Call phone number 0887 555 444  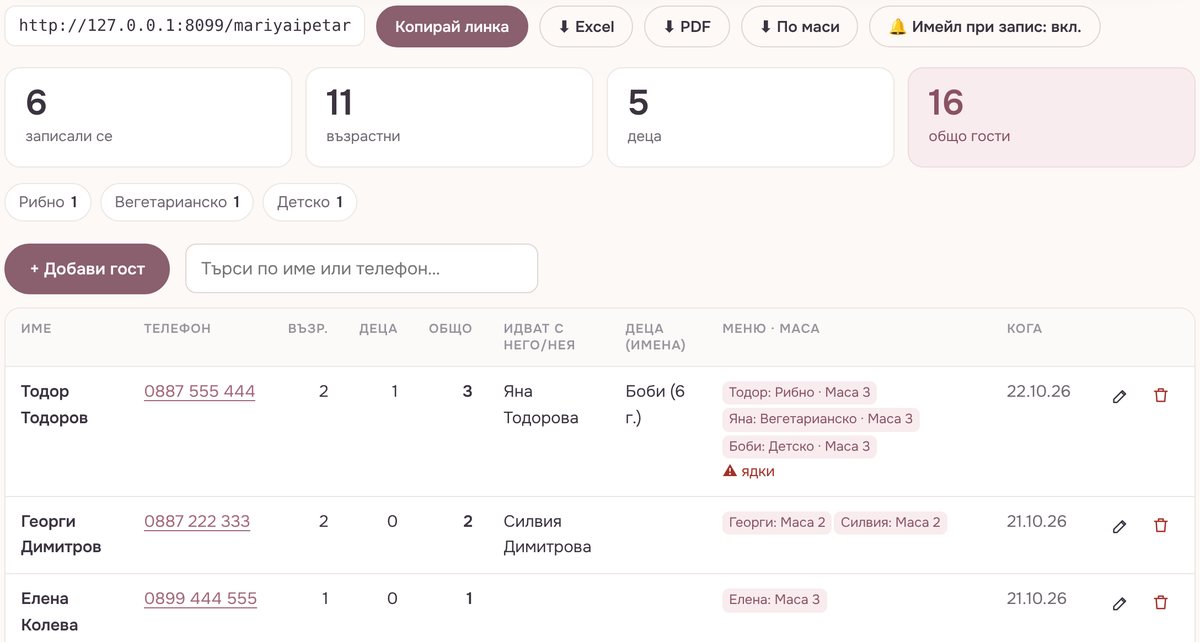[199, 392]
